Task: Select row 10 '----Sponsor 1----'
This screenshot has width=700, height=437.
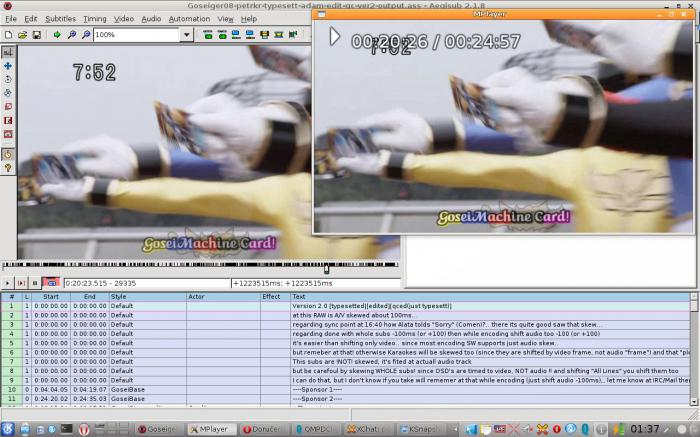Action: (345, 390)
